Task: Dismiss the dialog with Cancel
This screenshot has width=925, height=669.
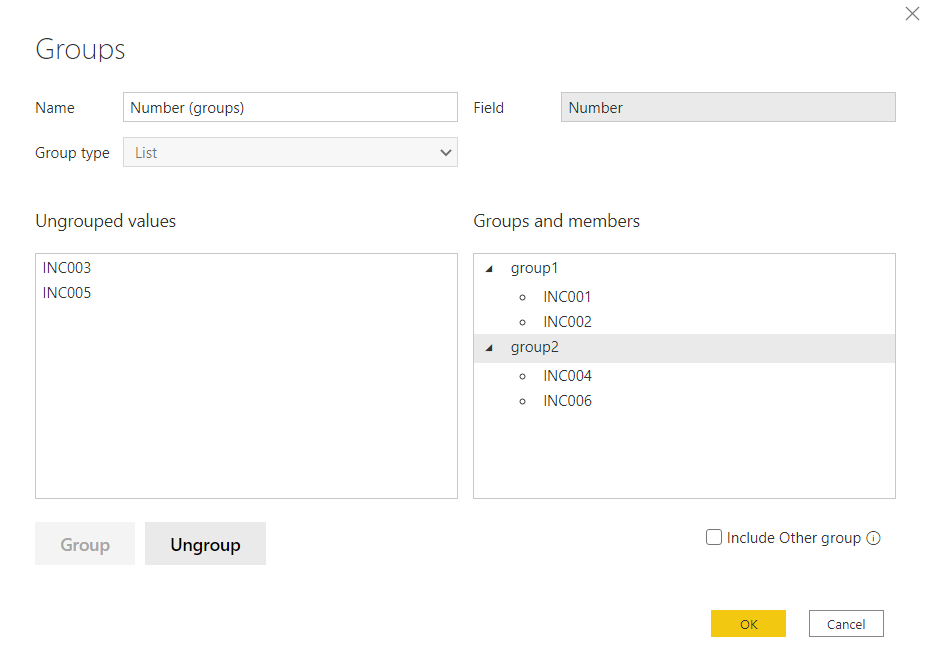Action: pos(846,623)
